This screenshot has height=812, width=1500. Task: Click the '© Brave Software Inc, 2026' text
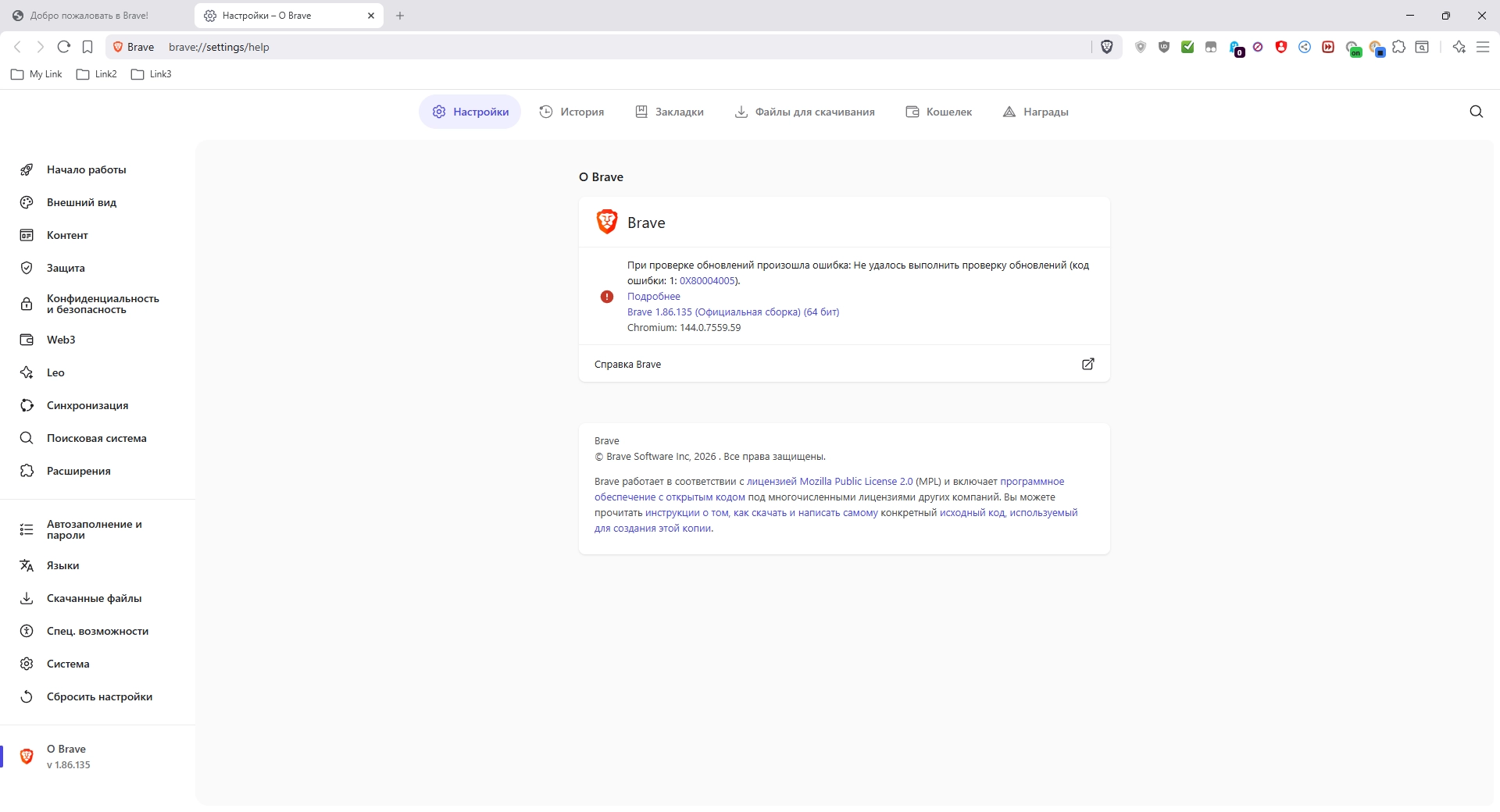[x=655, y=457]
